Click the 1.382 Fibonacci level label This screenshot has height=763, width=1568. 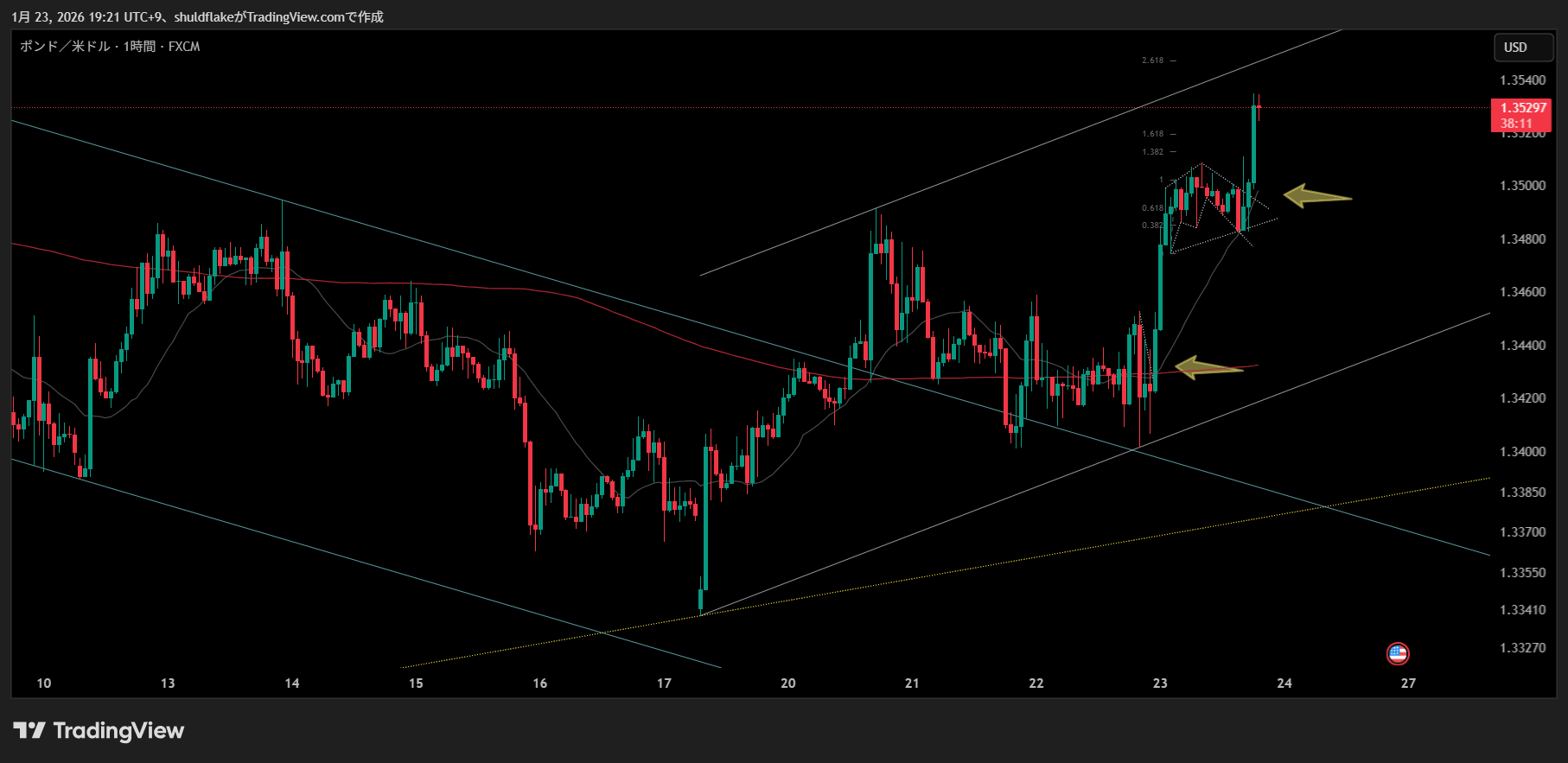1152,152
